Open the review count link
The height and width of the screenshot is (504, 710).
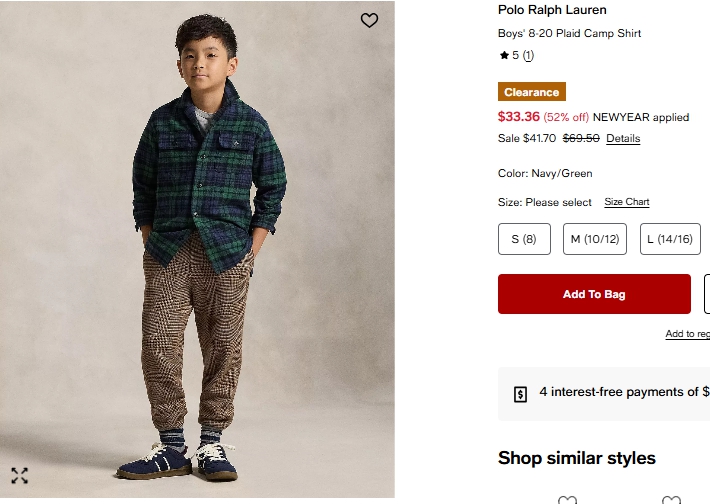point(528,55)
